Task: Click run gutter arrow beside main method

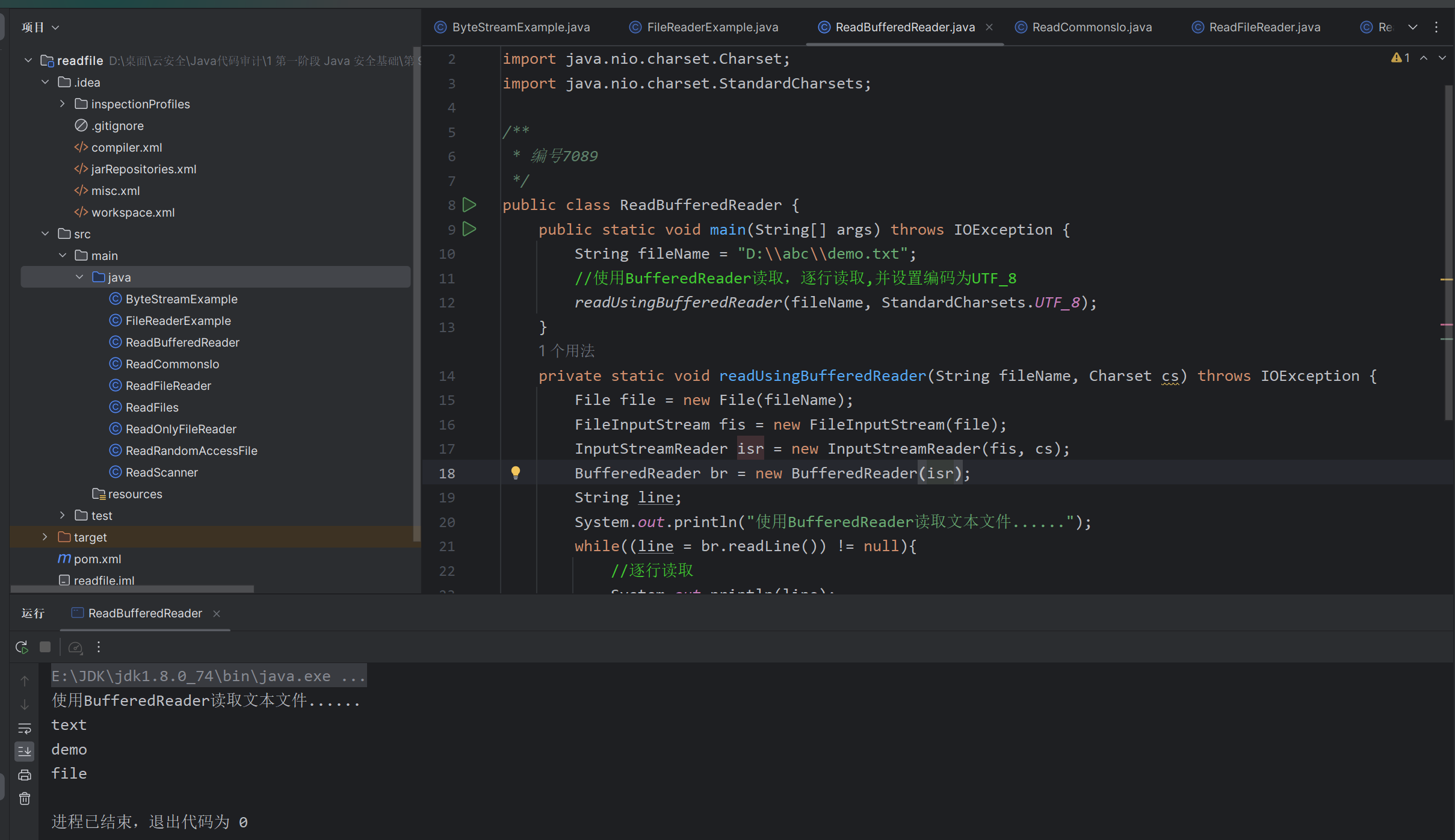Action: [x=469, y=229]
